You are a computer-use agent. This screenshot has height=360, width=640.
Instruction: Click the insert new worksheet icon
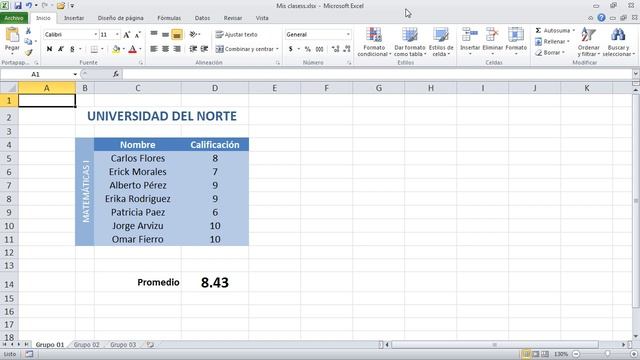point(150,345)
